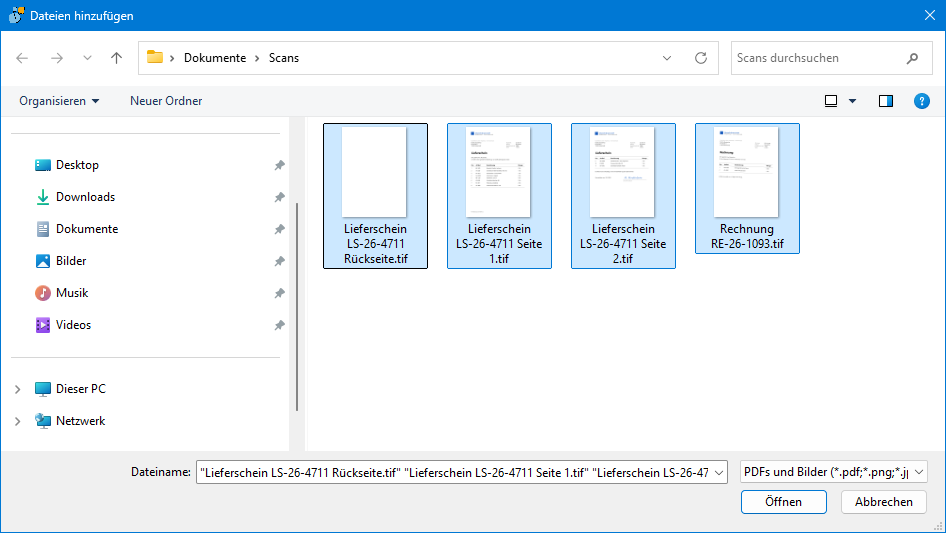The image size is (946, 533).
Task: Click the pin icon next to Desktop
Action: pyautogui.click(x=279, y=165)
